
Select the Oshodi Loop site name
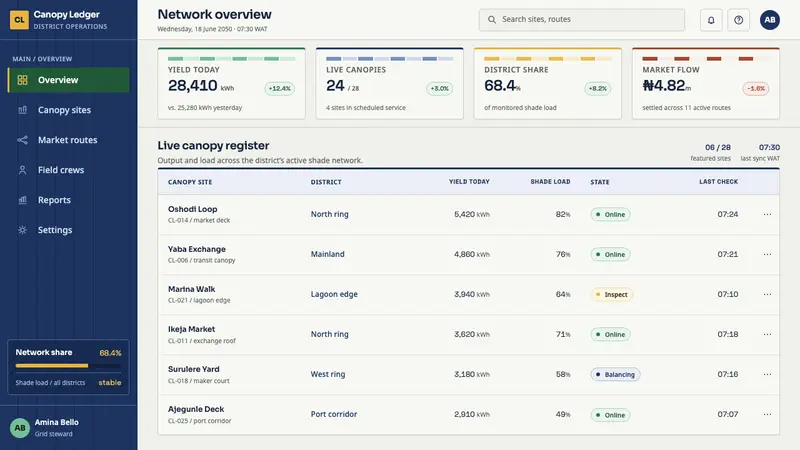click(x=192, y=209)
